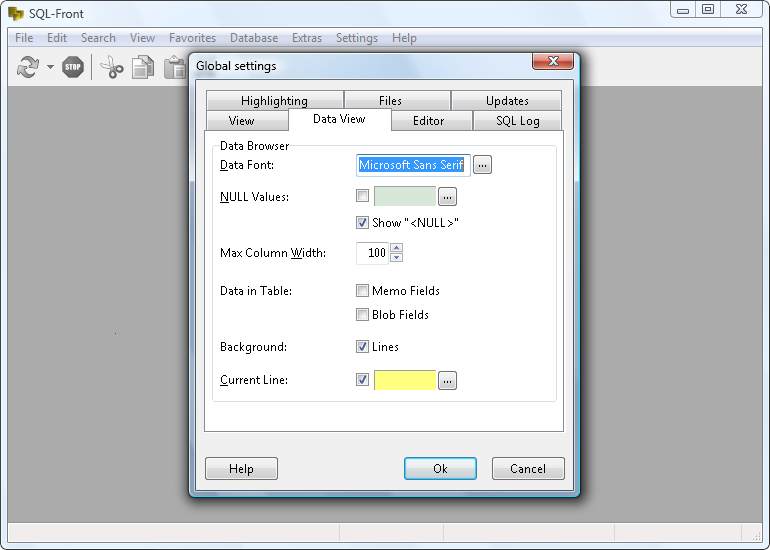Click the Data Font text field
Image resolution: width=770 pixels, height=550 pixels.
point(413,165)
